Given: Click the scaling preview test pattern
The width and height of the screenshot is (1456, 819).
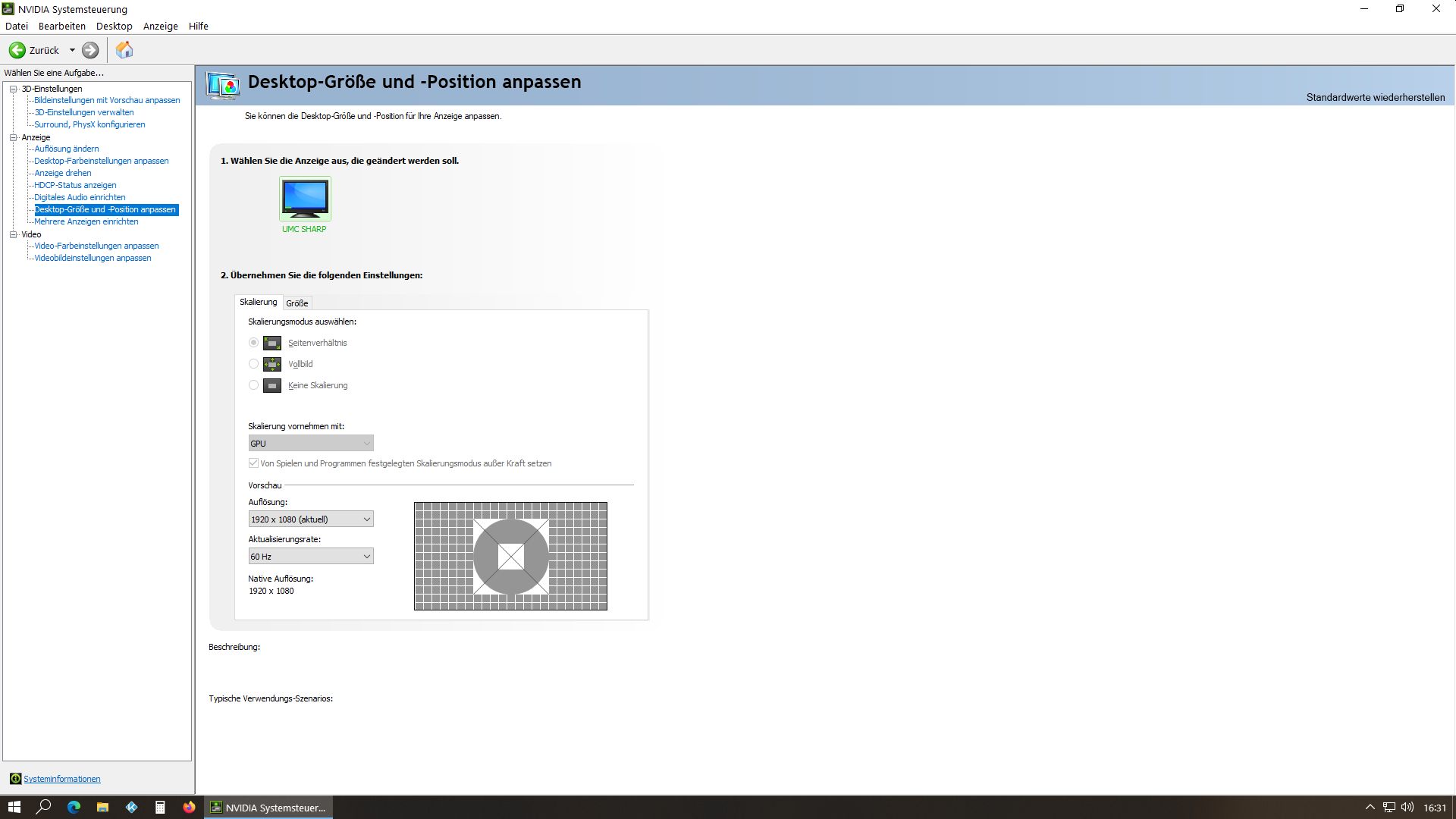Looking at the screenshot, I should click(x=510, y=556).
